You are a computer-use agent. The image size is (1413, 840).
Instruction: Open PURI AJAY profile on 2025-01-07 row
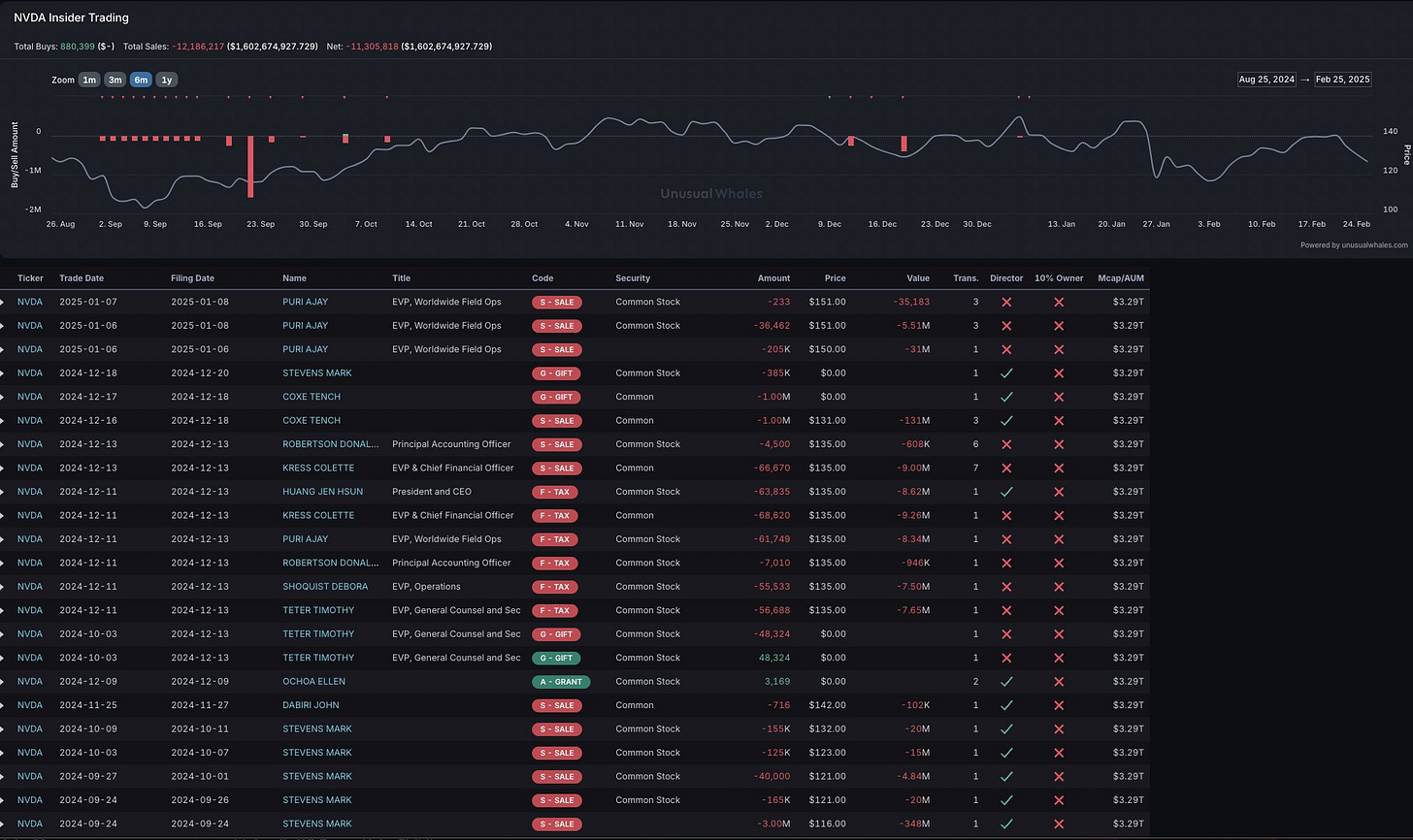pyautogui.click(x=305, y=302)
